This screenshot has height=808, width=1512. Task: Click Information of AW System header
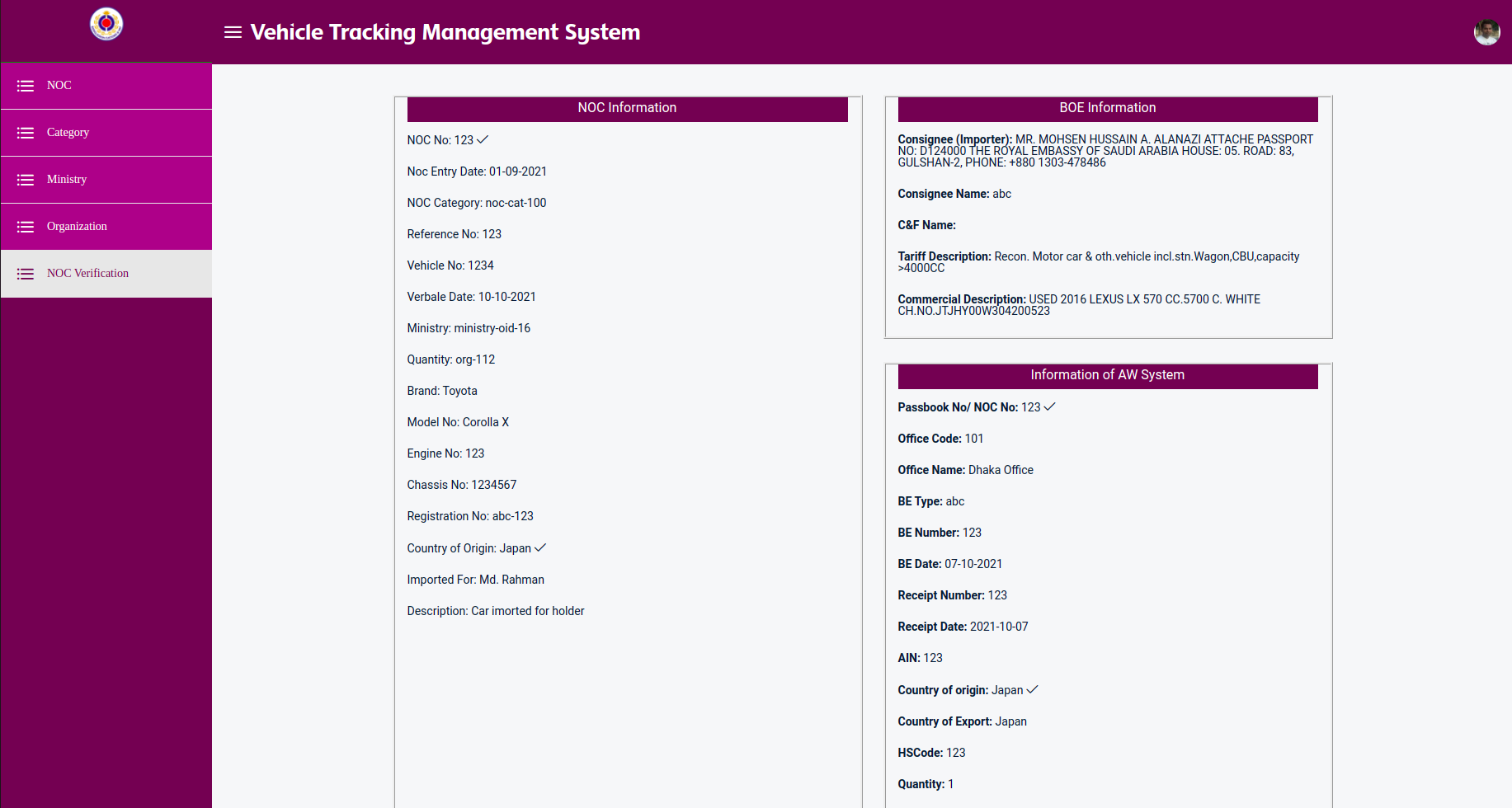tap(1108, 376)
